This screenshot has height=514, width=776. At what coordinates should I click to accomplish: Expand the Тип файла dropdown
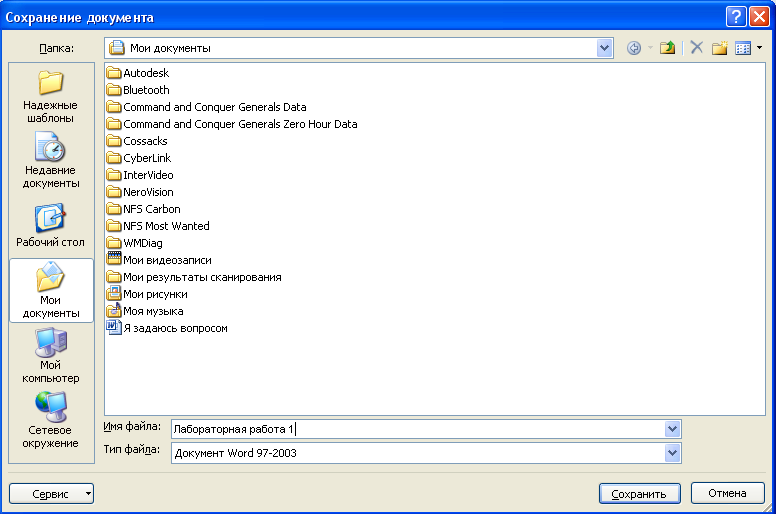coord(672,453)
